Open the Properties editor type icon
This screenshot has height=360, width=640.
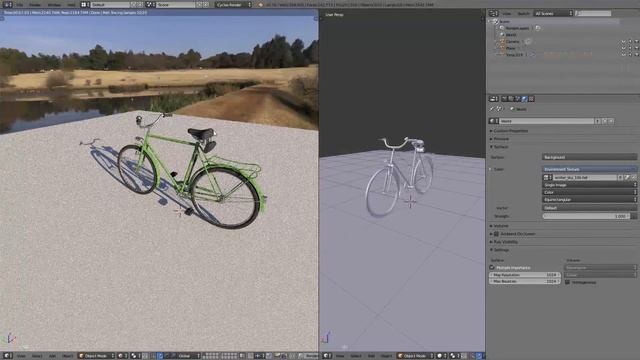(493, 99)
